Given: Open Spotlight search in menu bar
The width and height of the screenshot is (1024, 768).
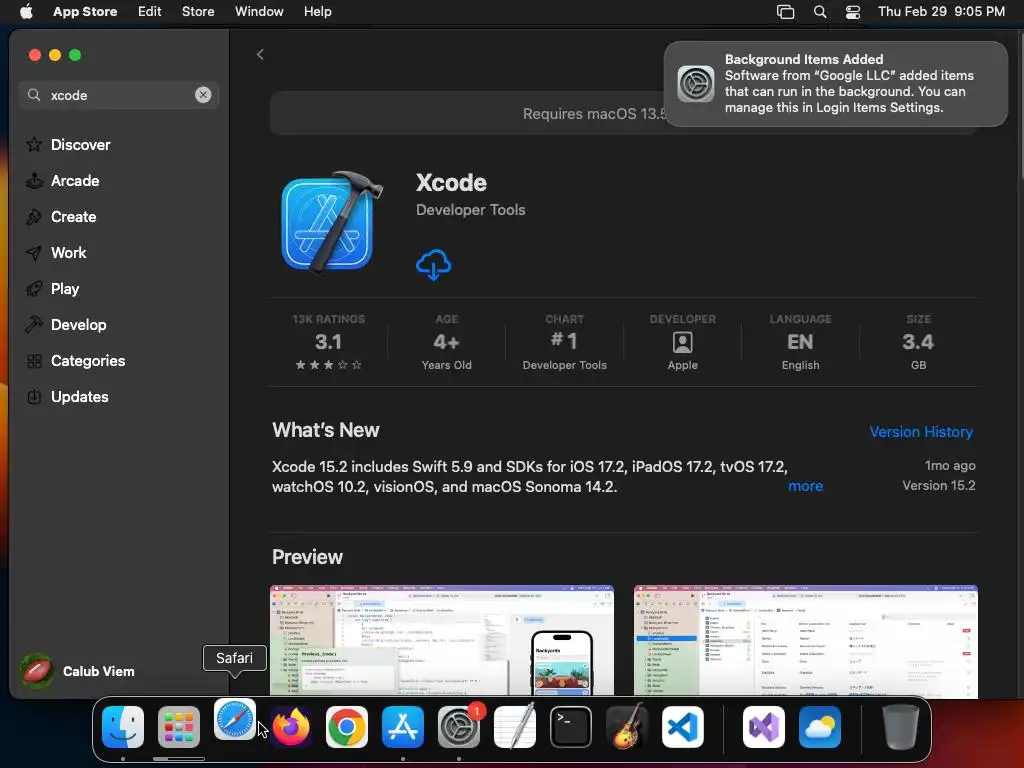Looking at the screenshot, I should click(x=820, y=12).
